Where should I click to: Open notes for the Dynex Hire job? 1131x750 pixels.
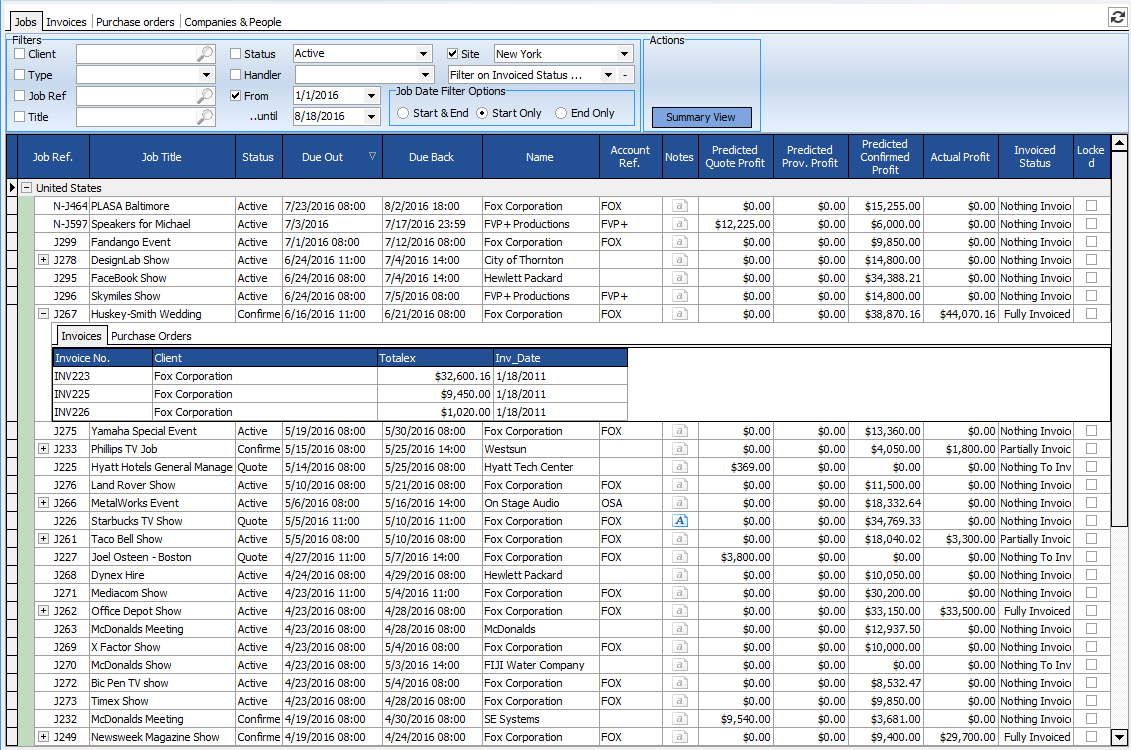click(x=680, y=575)
